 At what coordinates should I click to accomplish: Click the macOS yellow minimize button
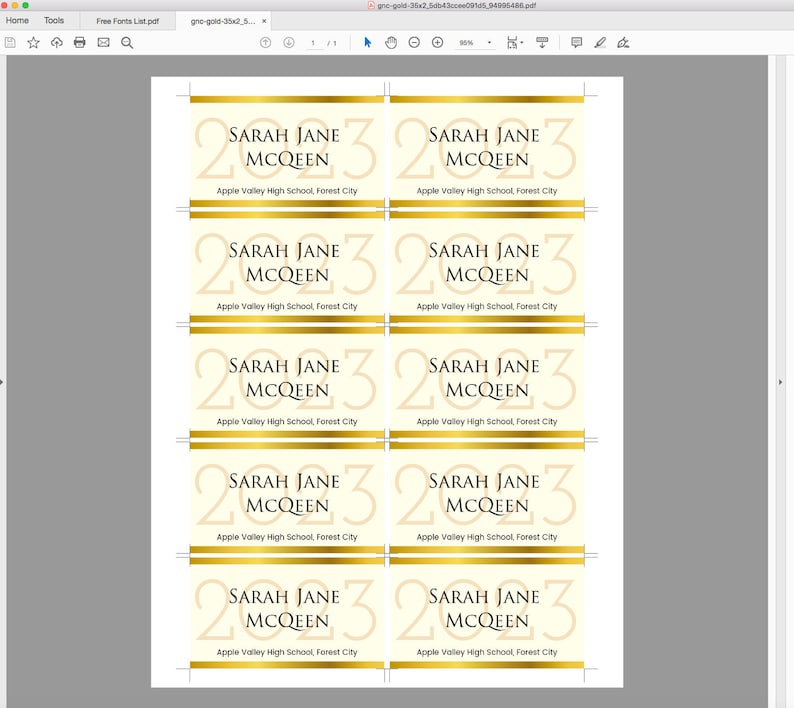(15, 5)
